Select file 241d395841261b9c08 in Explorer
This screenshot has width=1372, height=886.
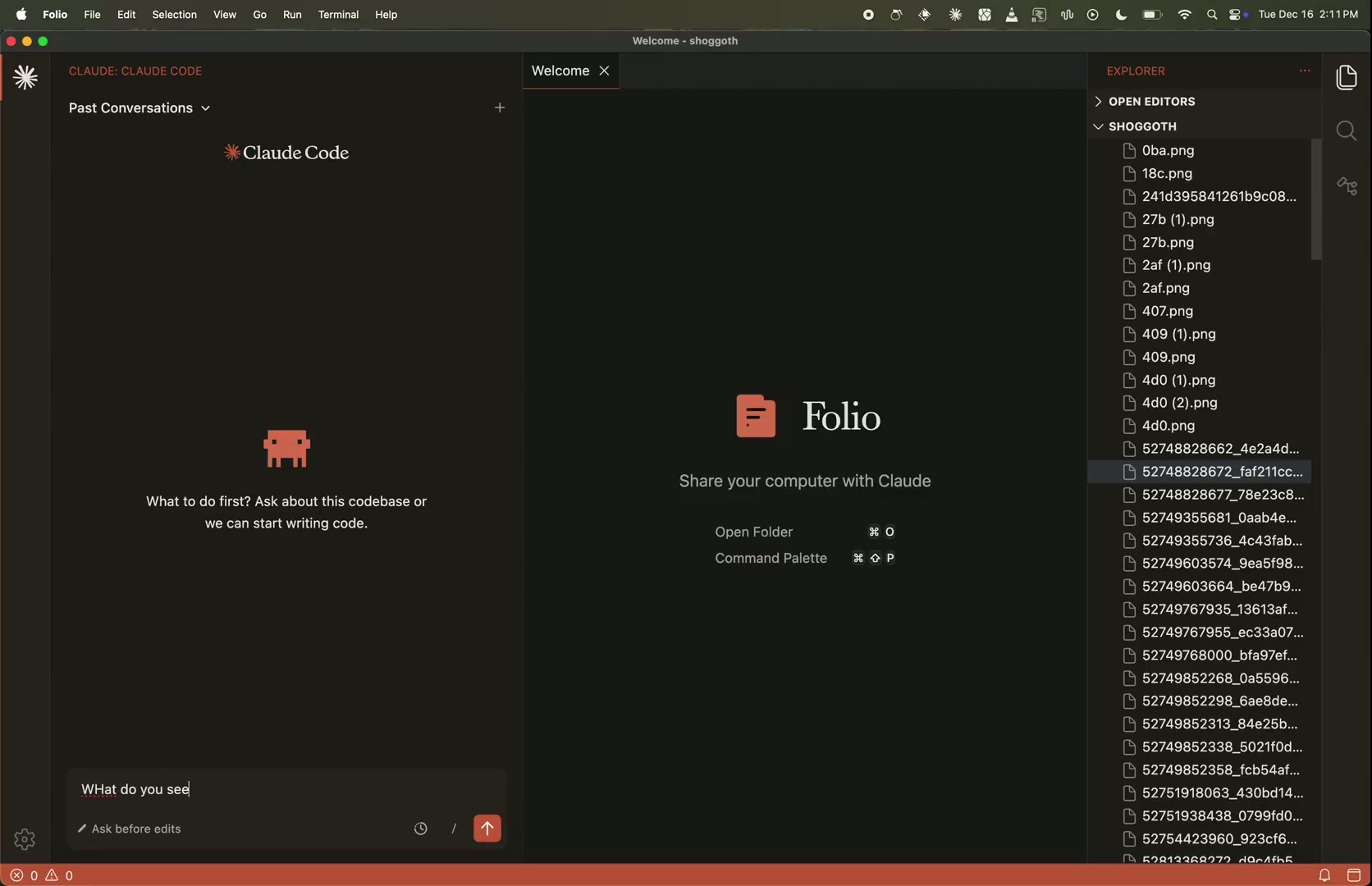click(x=1200, y=196)
